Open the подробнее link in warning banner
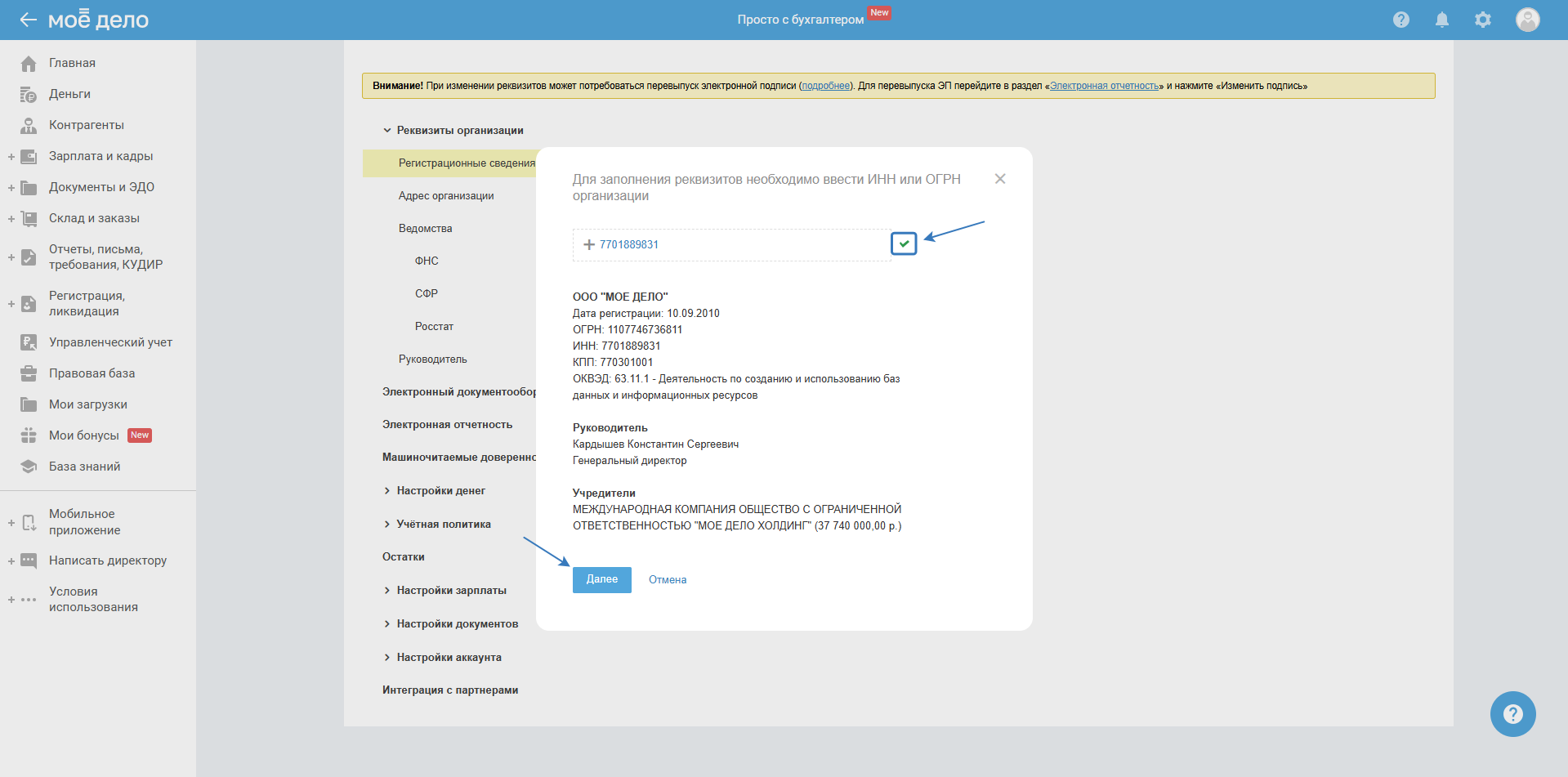This screenshot has width=1568, height=777. click(825, 86)
